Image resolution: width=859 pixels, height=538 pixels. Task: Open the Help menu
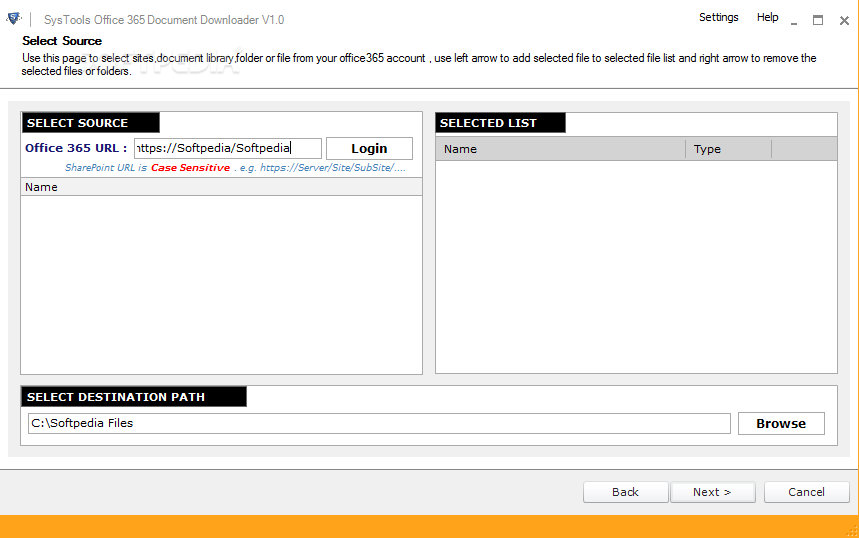tap(767, 18)
